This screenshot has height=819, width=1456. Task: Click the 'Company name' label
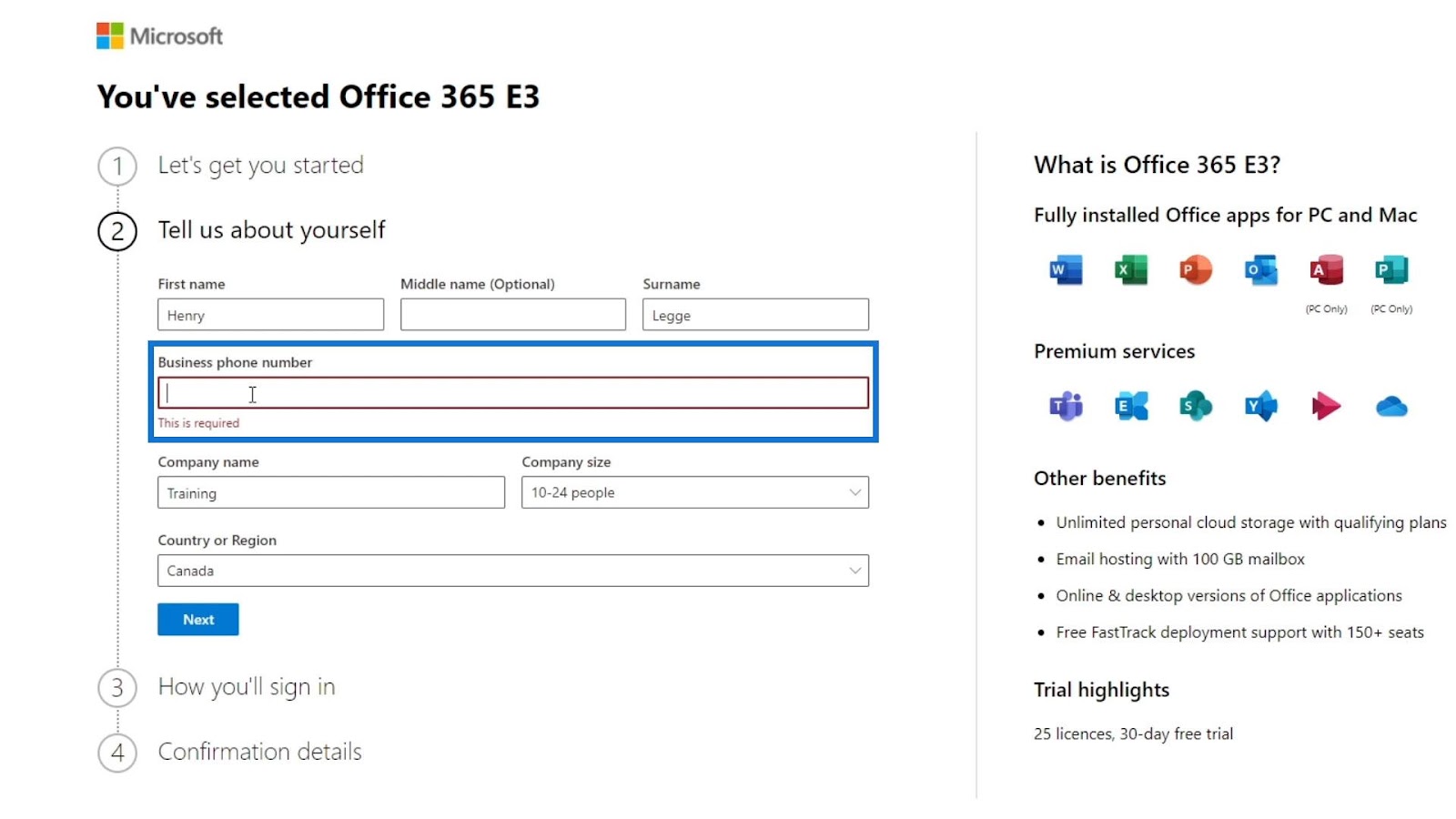click(x=208, y=462)
